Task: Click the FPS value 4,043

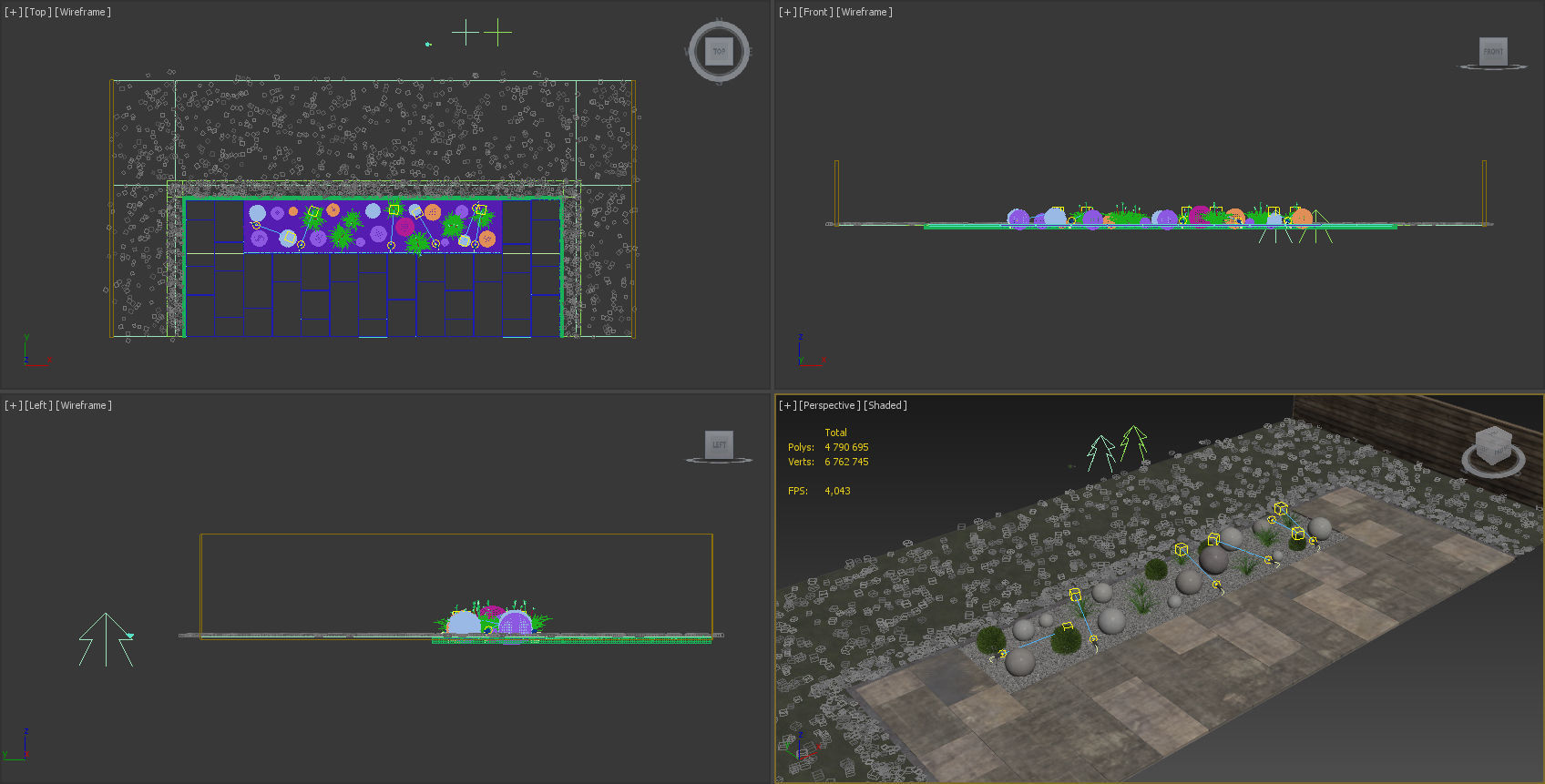Action: coord(837,491)
